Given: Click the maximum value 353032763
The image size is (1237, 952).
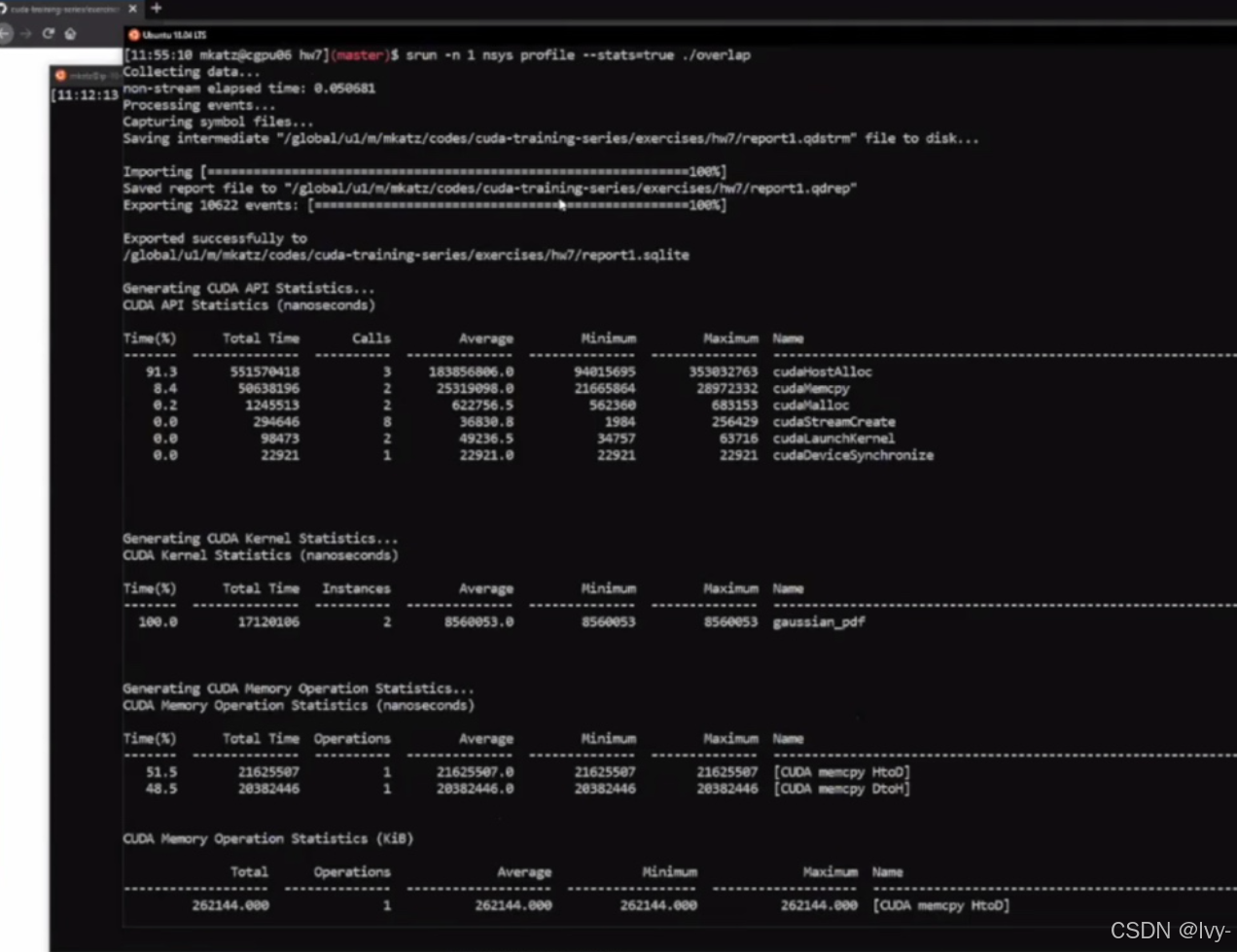Looking at the screenshot, I should pos(724,371).
